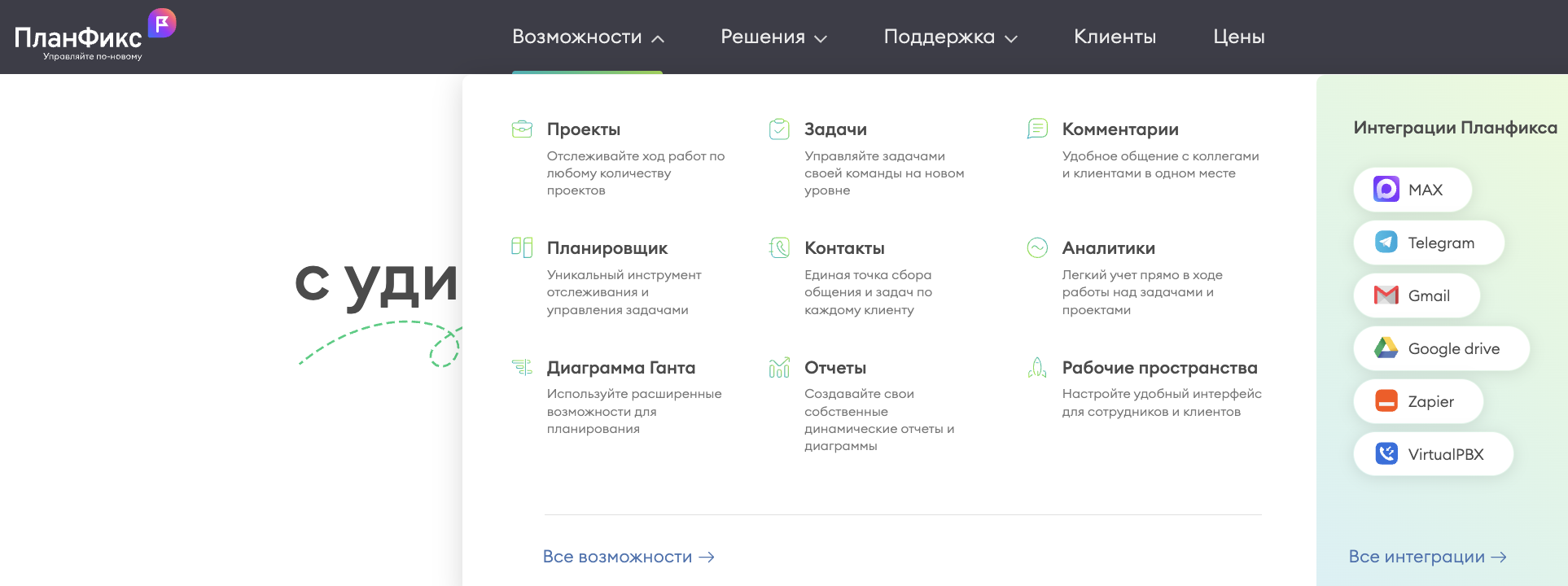Follow the Все возможности link
This screenshot has height=586, width=1568.
[628, 557]
